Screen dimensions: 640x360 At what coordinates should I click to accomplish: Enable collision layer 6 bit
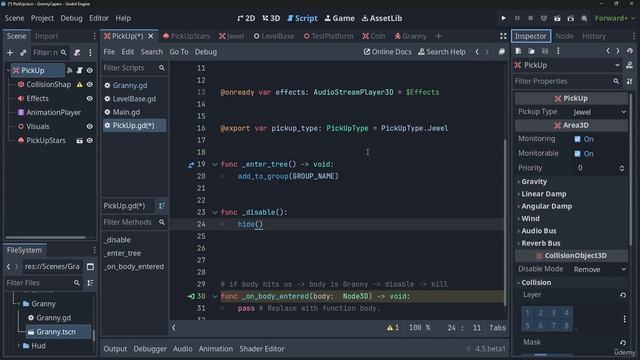tap(540, 326)
